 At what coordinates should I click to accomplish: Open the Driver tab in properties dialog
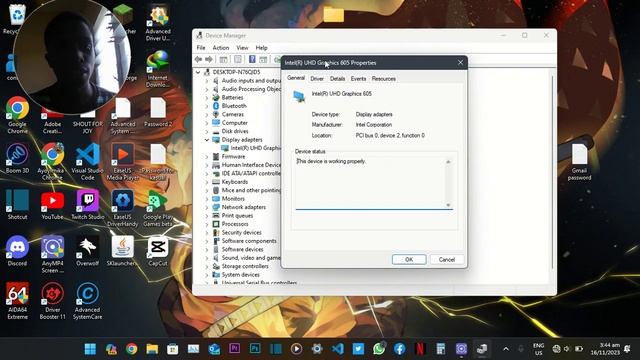point(317,79)
